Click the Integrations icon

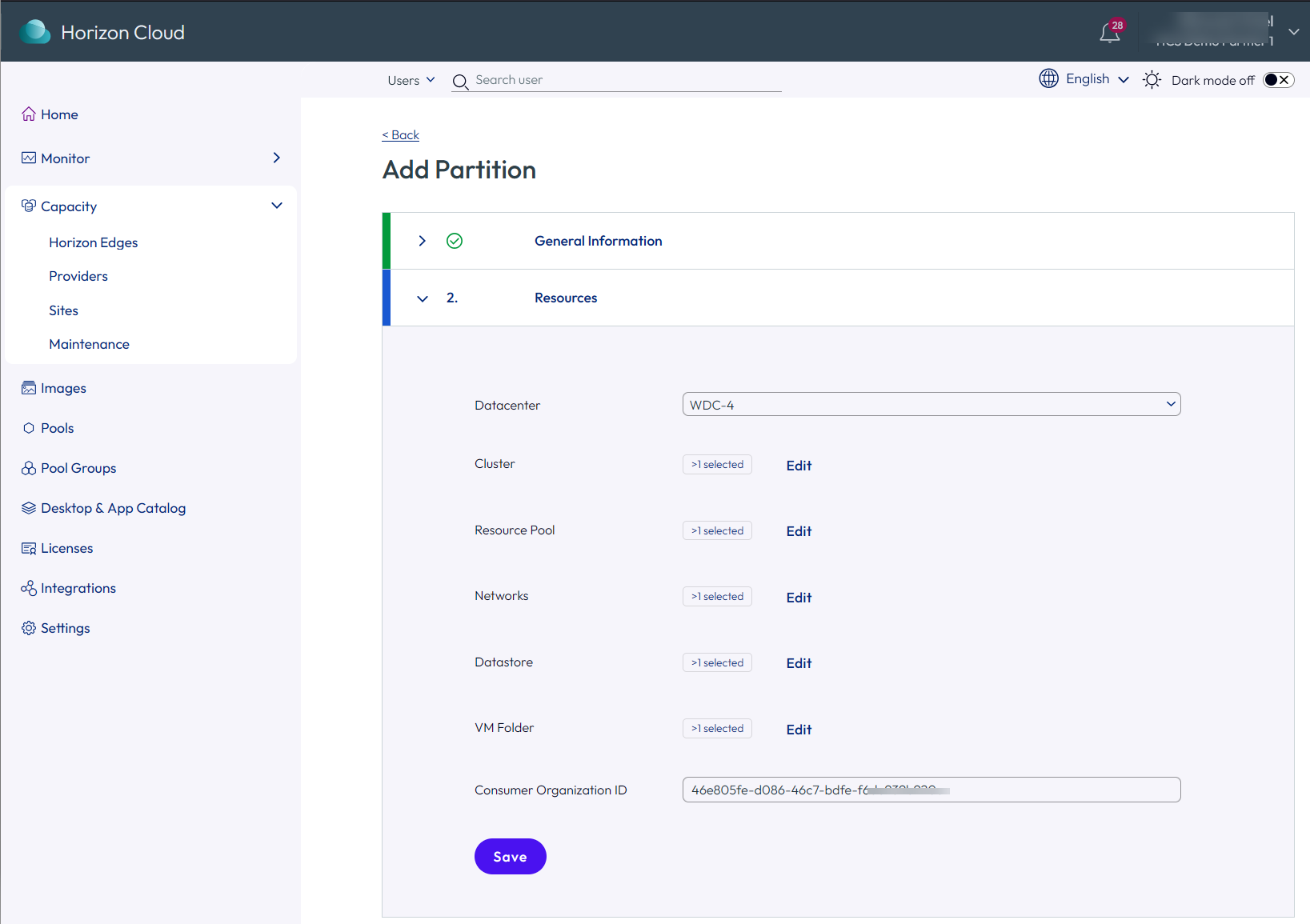(x=29, y=588)
